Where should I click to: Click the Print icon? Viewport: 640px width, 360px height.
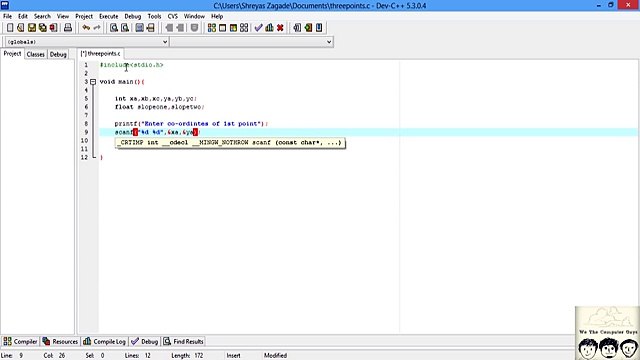click(x=68, y=28)
